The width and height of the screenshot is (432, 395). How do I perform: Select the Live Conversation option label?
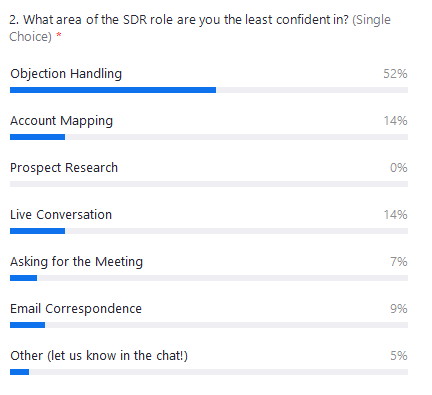point(61,215)
